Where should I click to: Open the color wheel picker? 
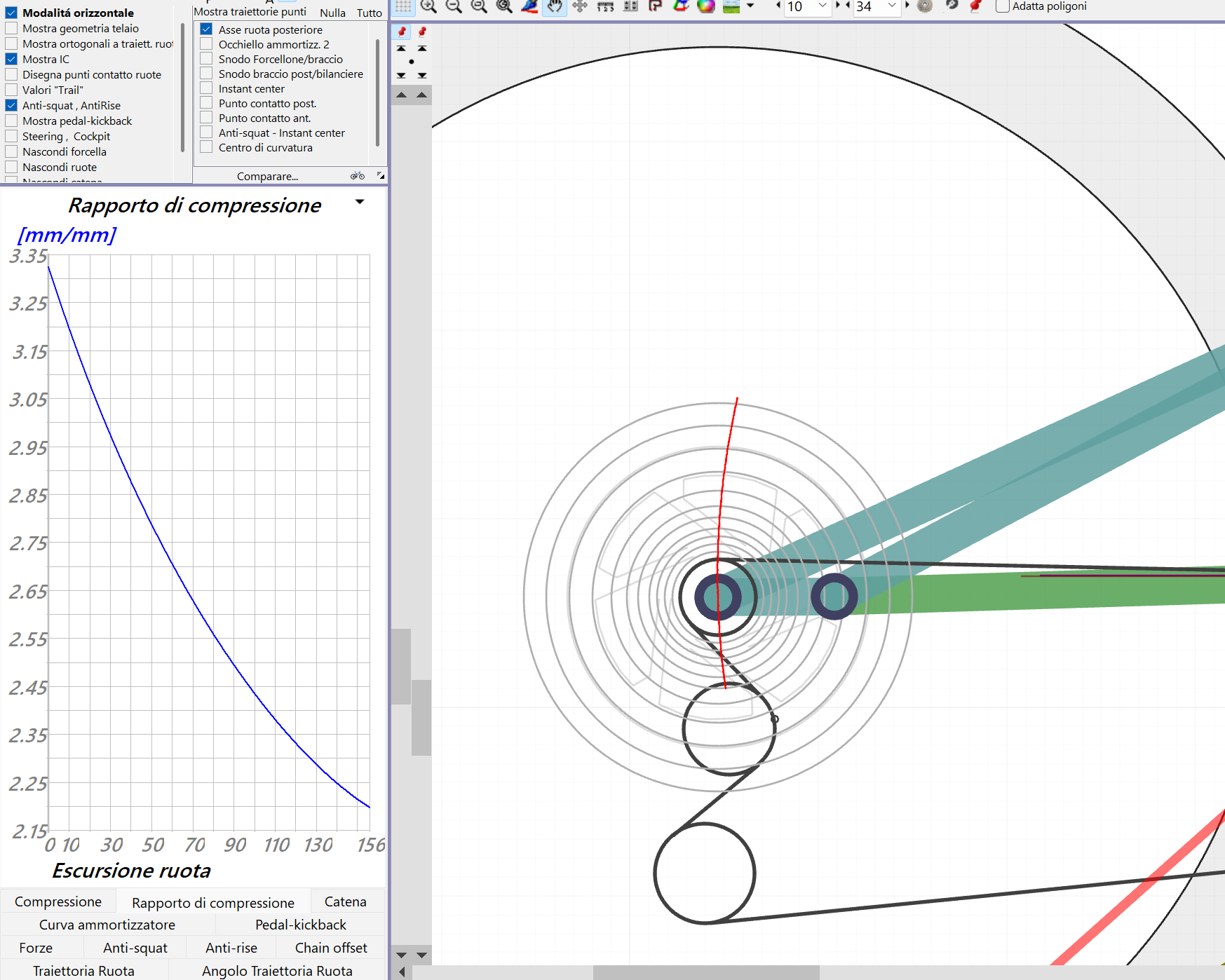pos(706,6)
